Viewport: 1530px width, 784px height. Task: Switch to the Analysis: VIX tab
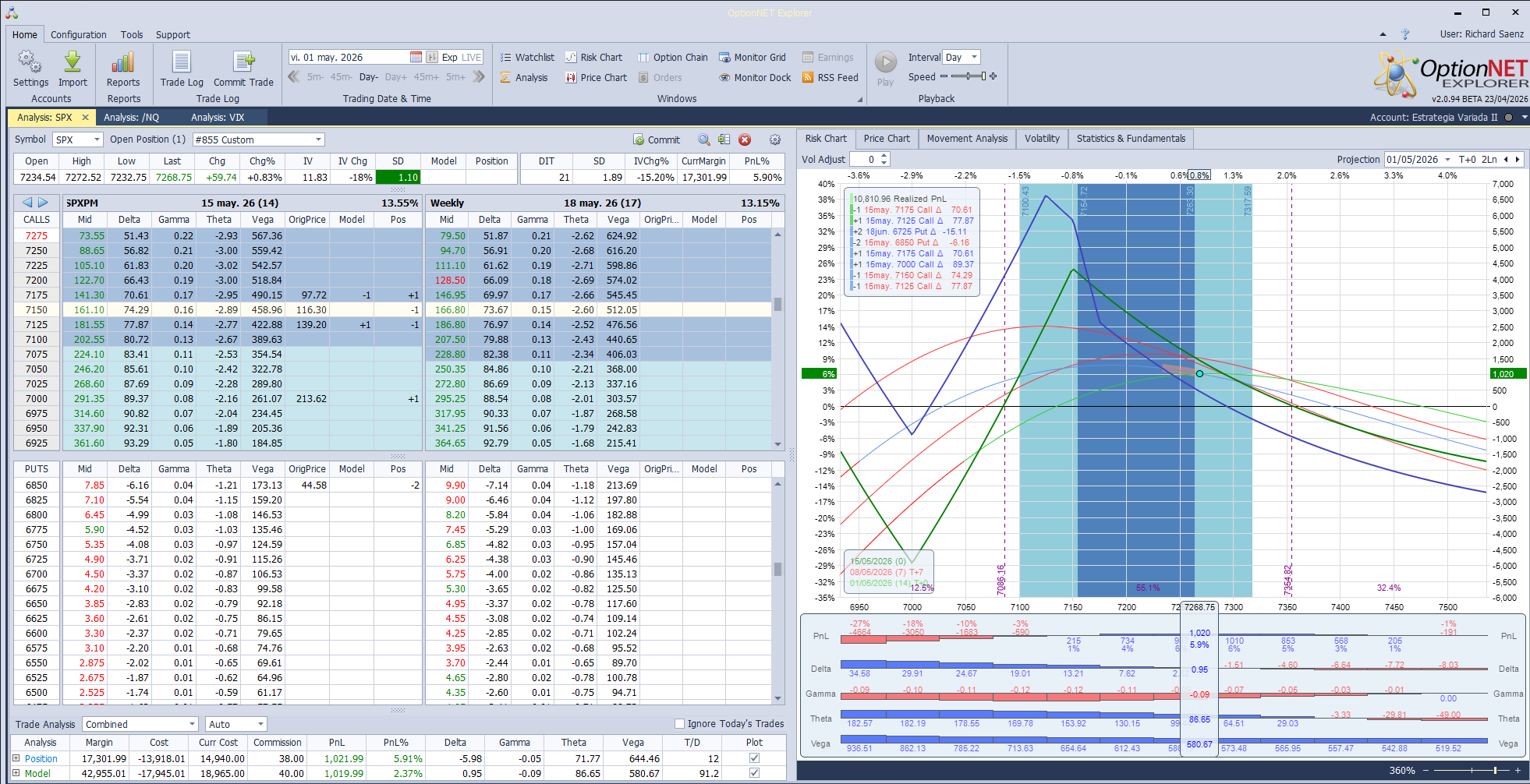point(218,117)
